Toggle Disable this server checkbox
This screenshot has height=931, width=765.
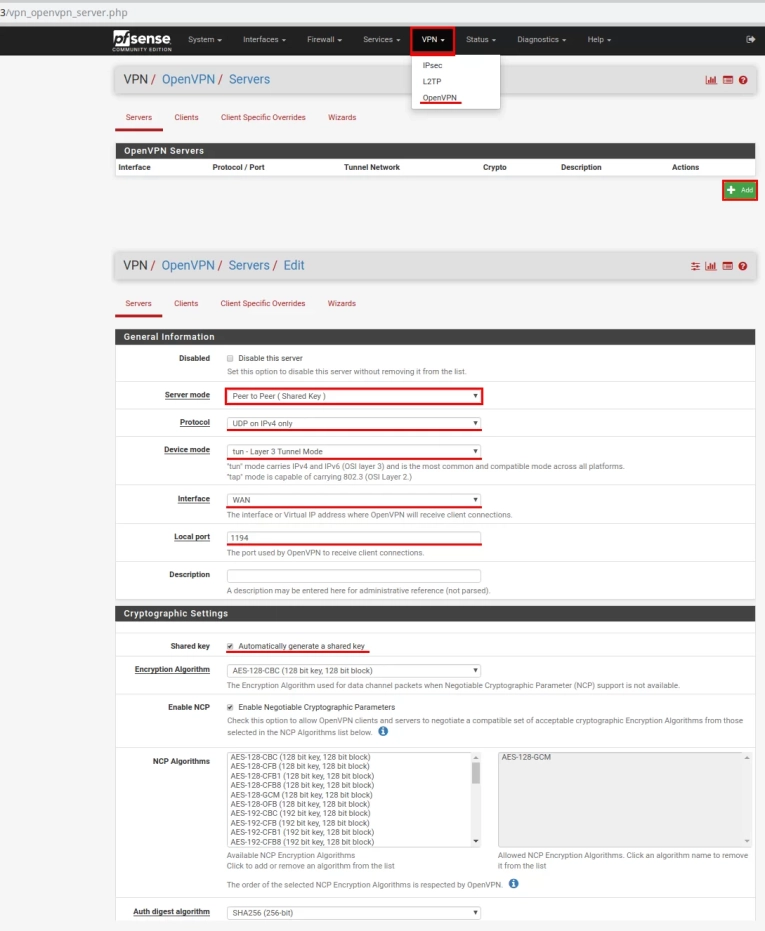(x=230, y=358)
